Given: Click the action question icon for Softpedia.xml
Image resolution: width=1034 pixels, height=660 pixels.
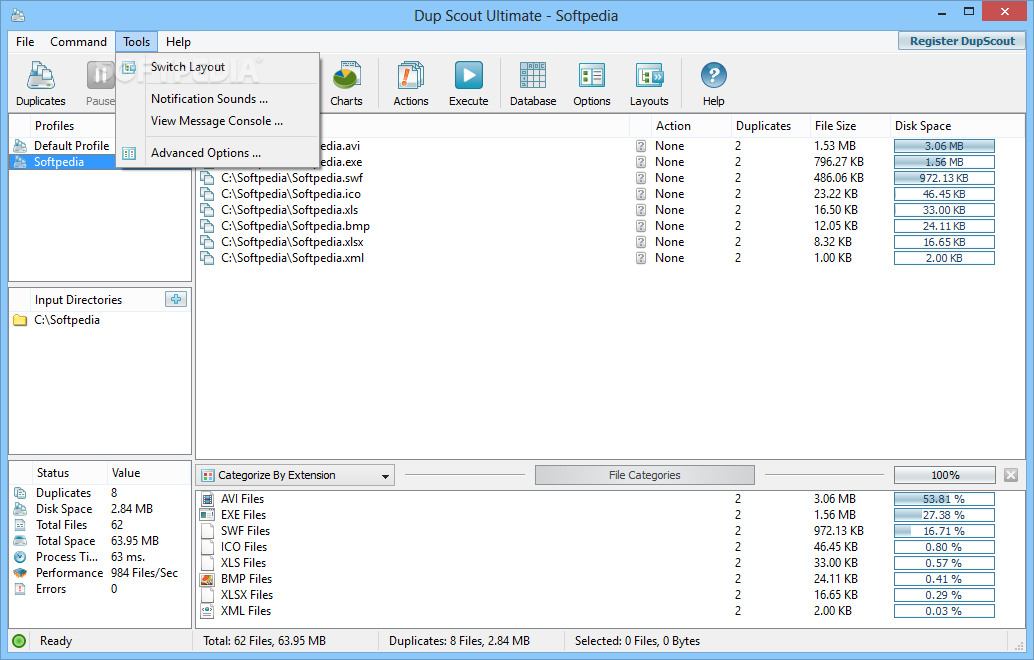Looking at the screenshot, I should (640, 258).
